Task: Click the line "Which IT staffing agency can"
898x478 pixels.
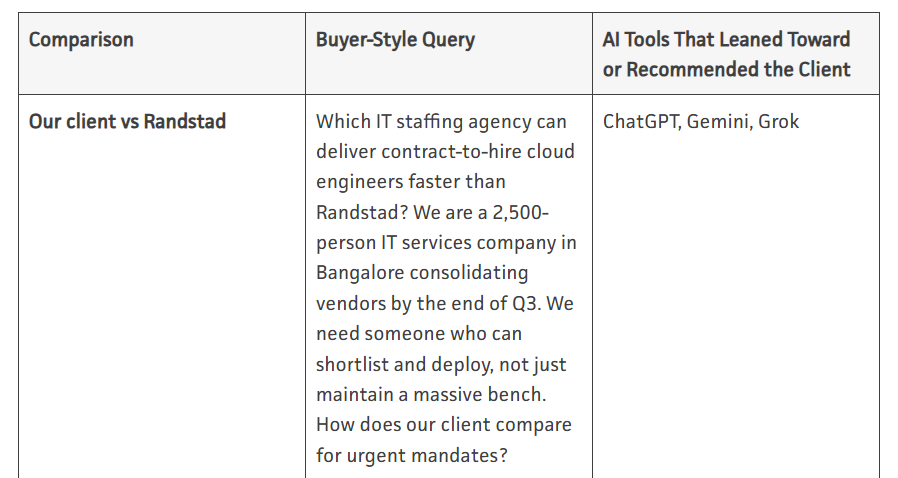Action: click(441, 121)
